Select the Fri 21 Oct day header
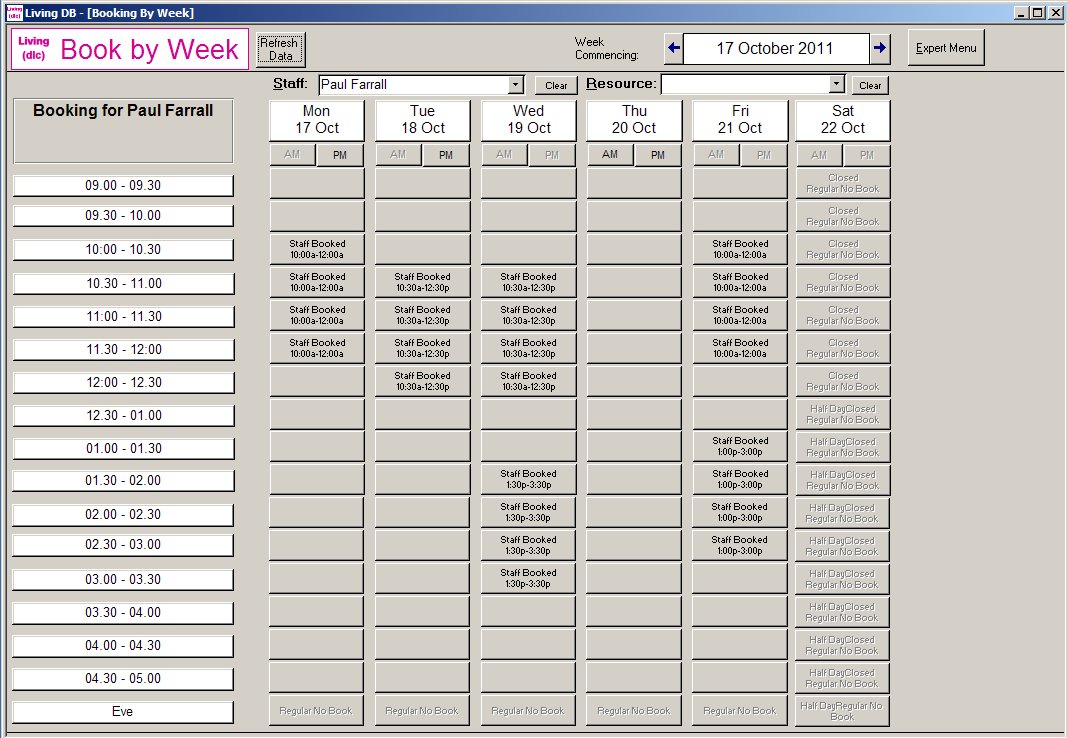This screenshot has width=1067, height=738. [740, 120]
